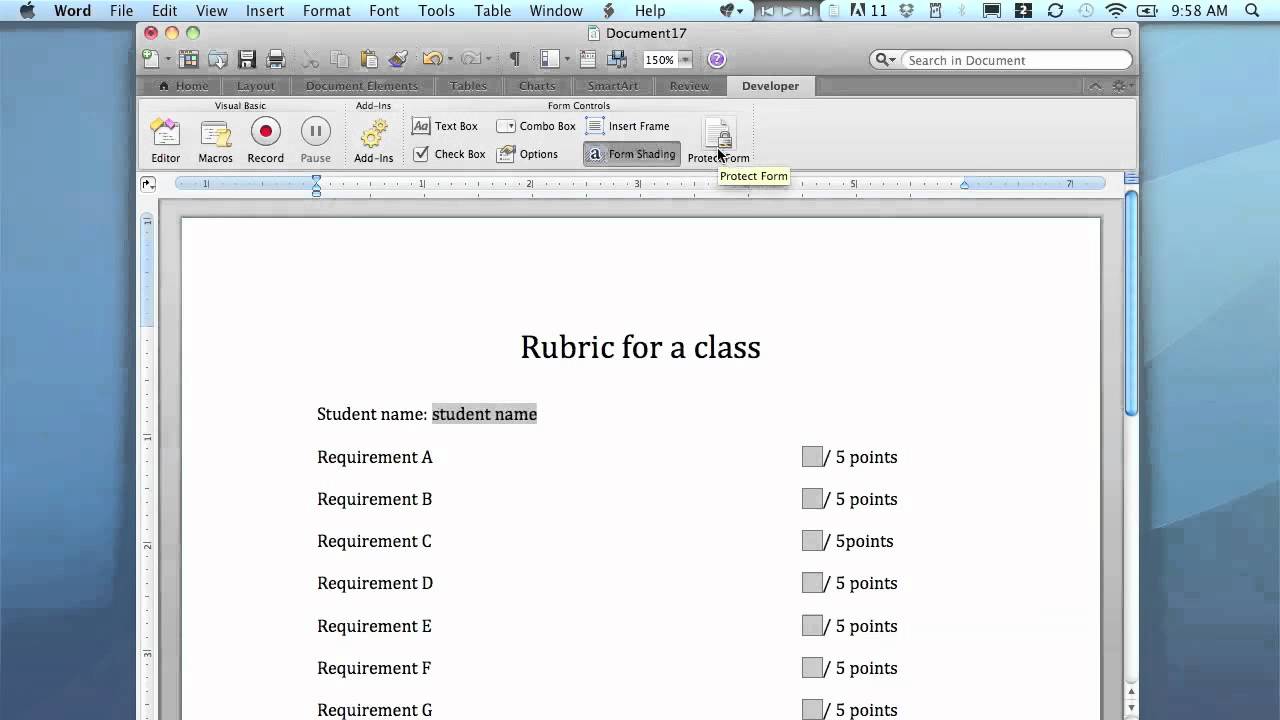The width and height of the screenshot is (1280, 720).
Task: Click the Open document toolbar icon
Action: [217, 59]
